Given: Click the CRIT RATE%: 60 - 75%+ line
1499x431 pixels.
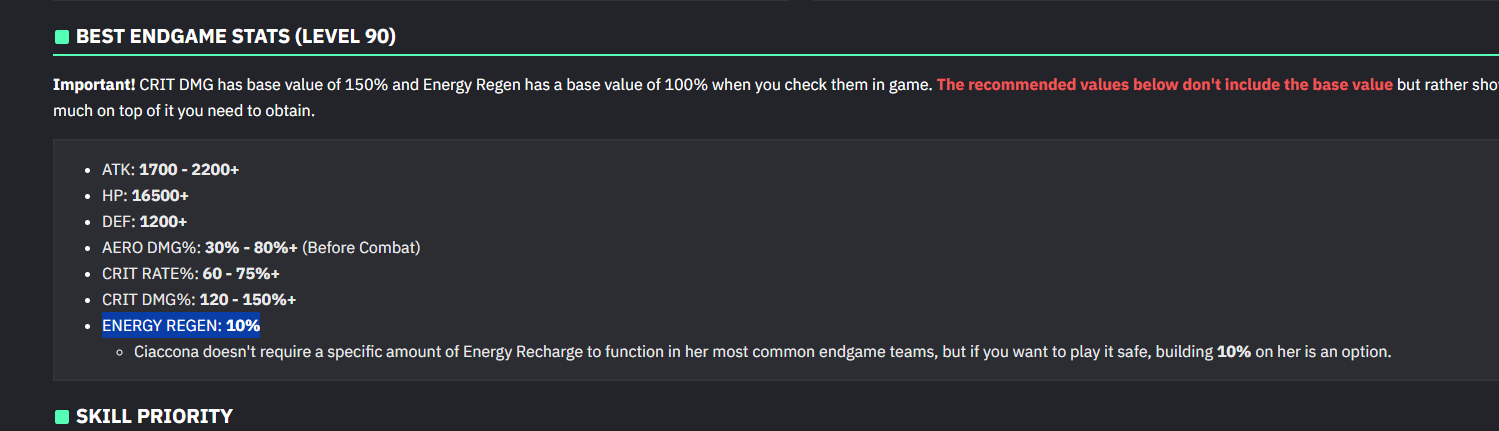Looking at the screenshot, I should coord(191,274).
